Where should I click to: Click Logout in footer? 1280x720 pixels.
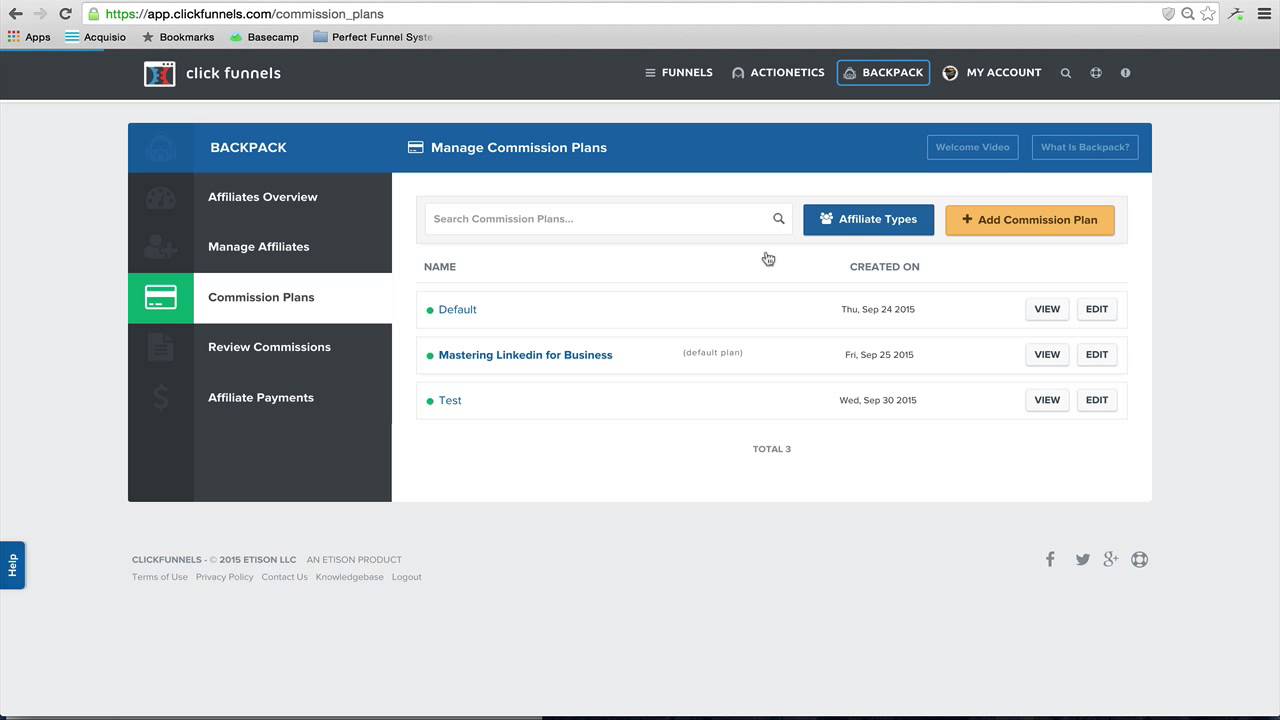tap(407, 577)
